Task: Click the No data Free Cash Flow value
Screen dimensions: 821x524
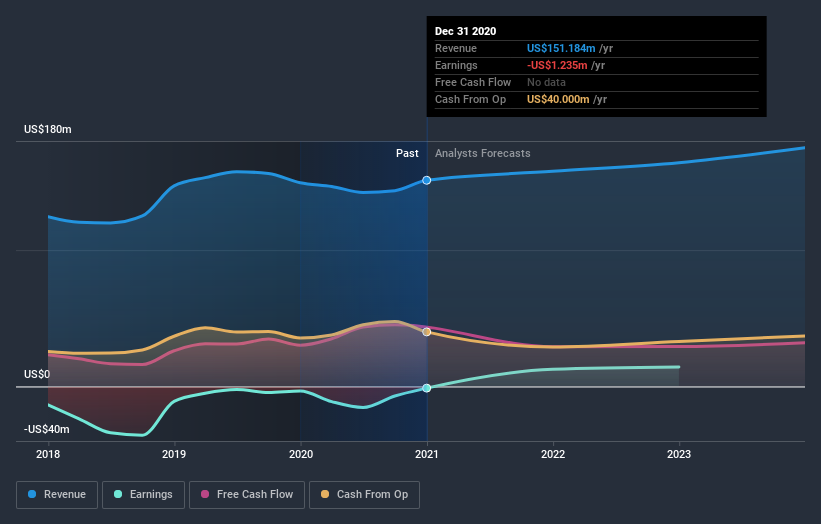Action: [x=546, y=82]
